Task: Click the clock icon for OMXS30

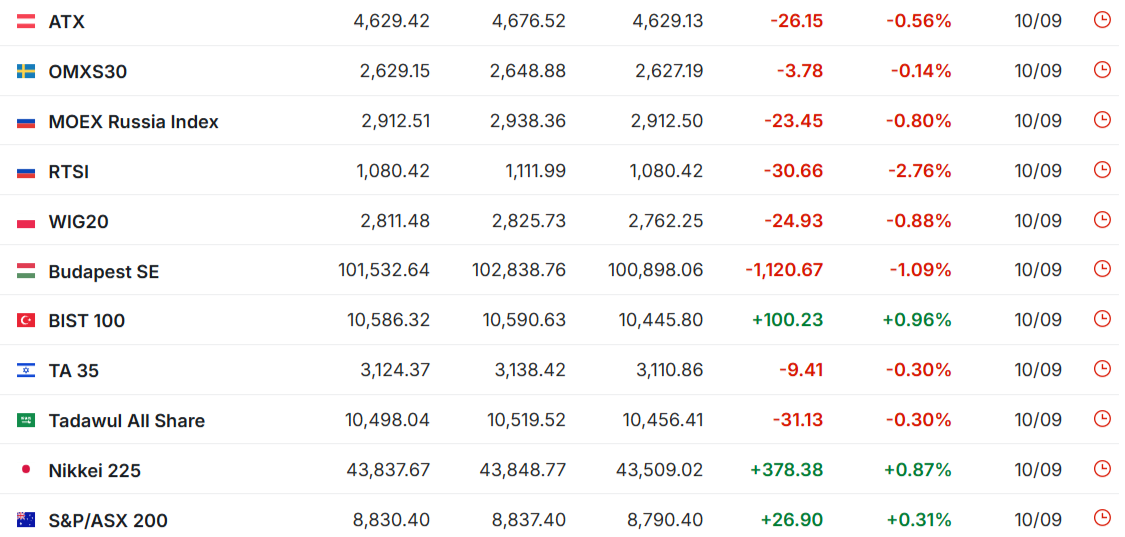Action: click(1101, 70)
